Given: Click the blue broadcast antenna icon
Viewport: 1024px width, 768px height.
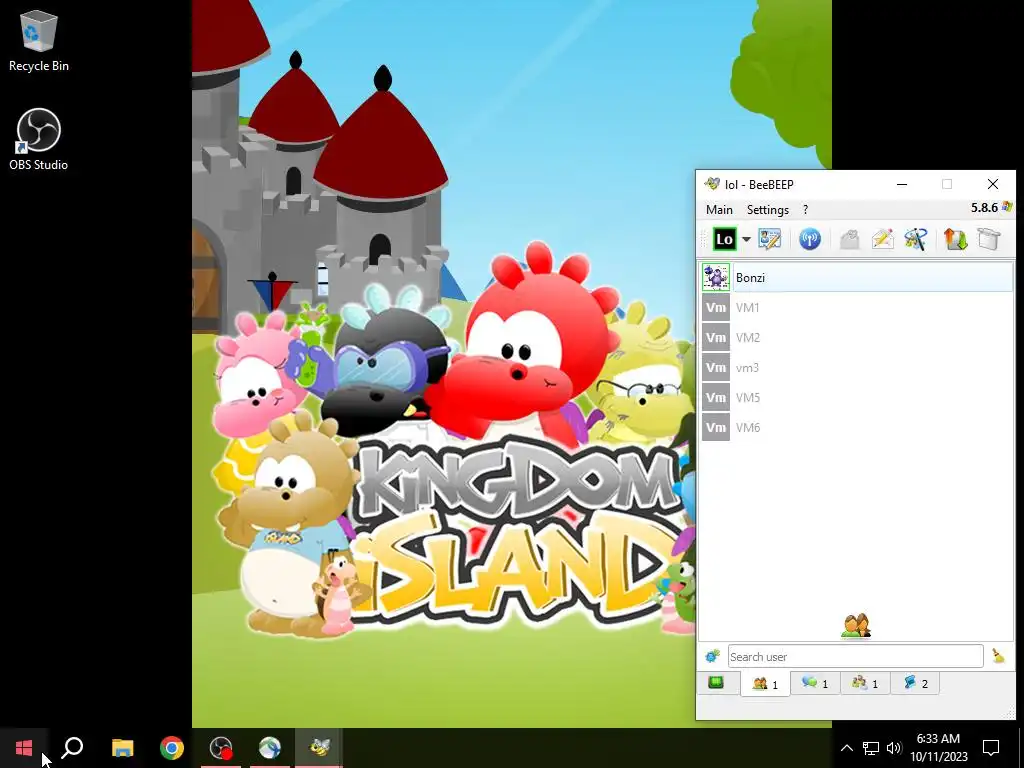Looking at the screenshot, I should [810, 239].
